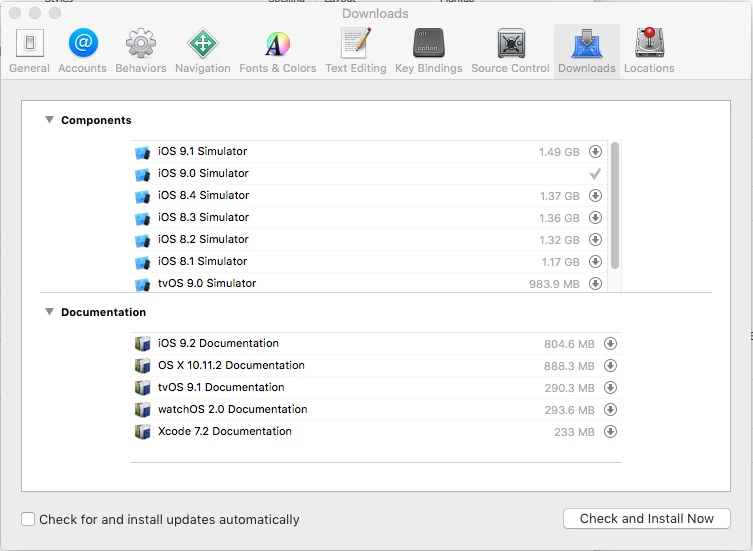Click the Xcode 7.2 Documentation book icon
This screenshot has height=551, width=753.
143,432
